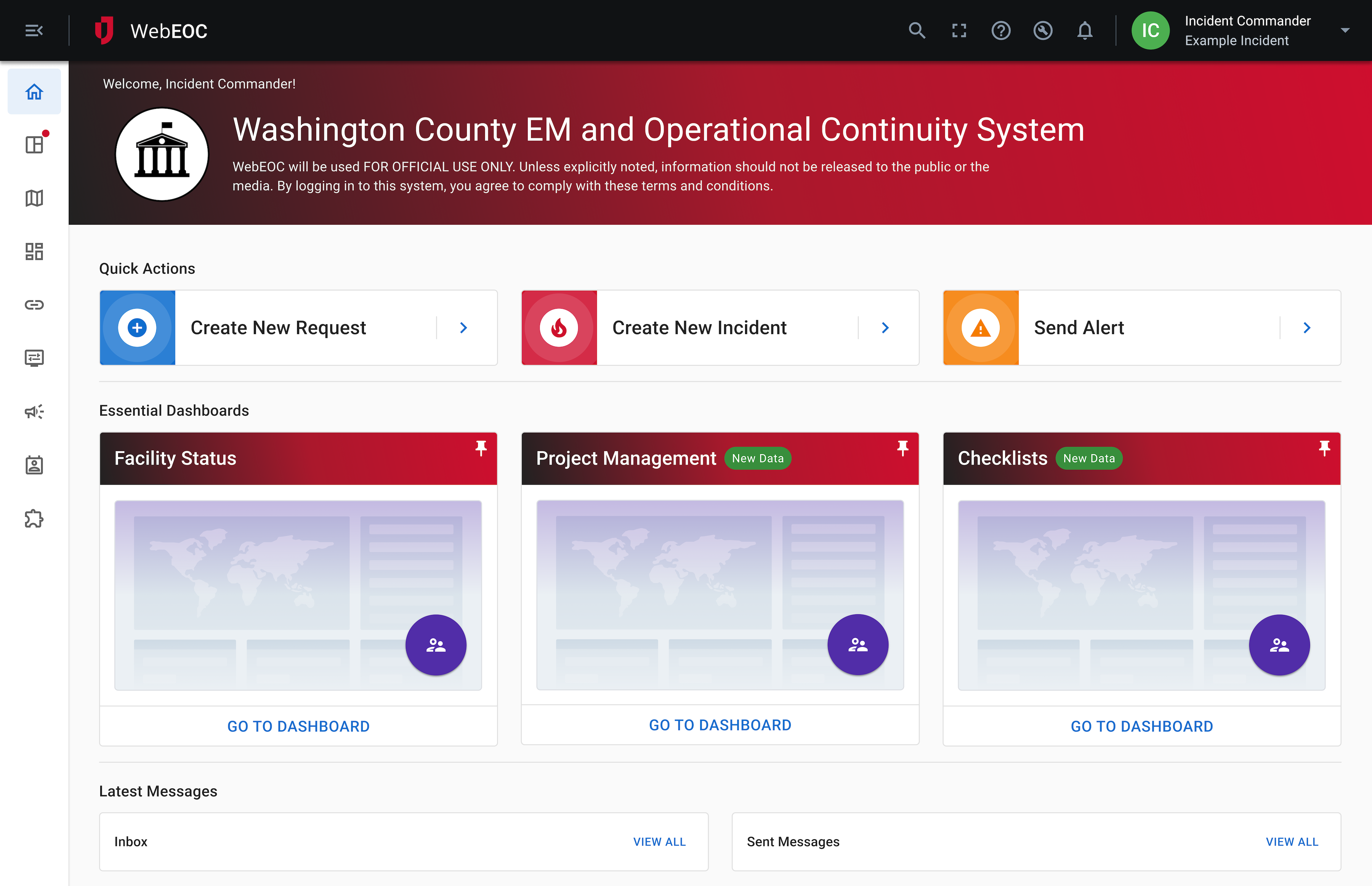Viewport: 1372px width, 886px height.
Task: Open the links sidebar icon
Action: (x=34, y=305)
